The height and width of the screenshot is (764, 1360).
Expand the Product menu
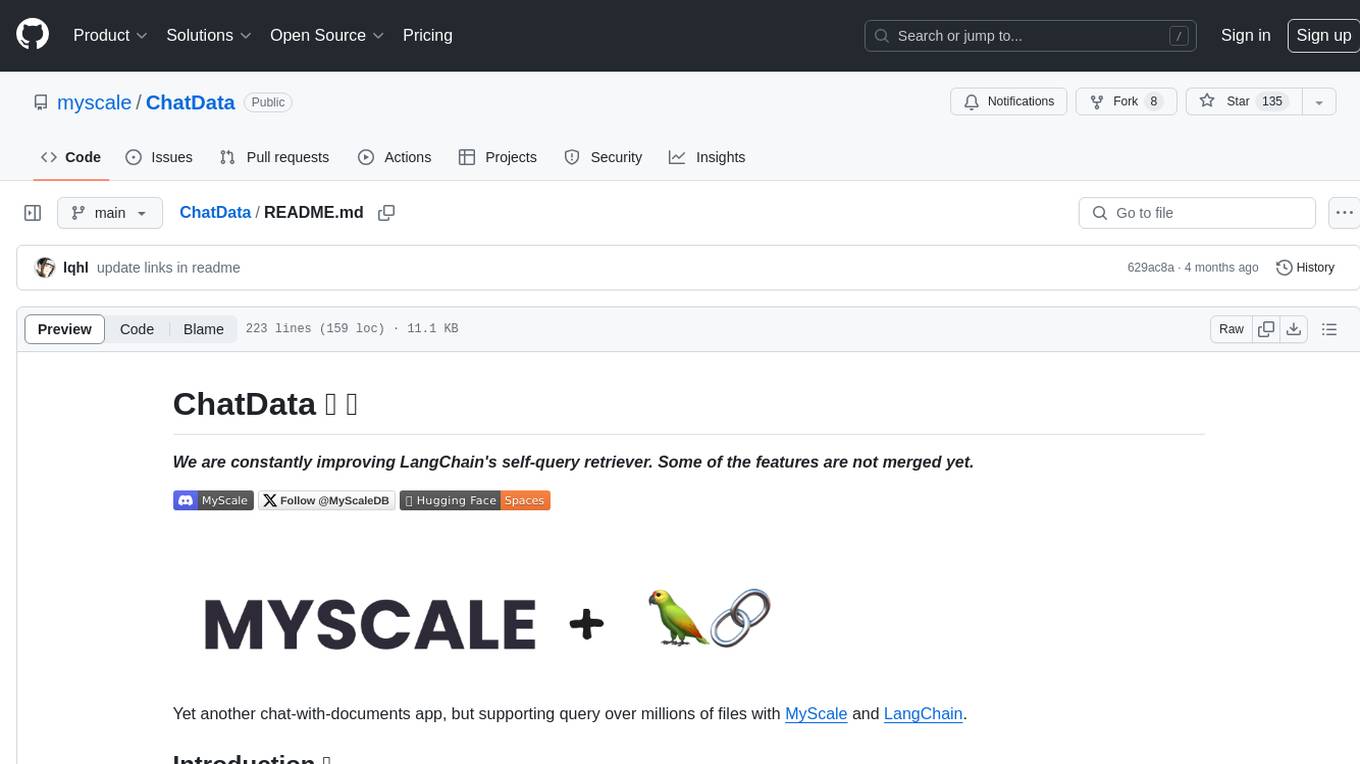[110, 35]
